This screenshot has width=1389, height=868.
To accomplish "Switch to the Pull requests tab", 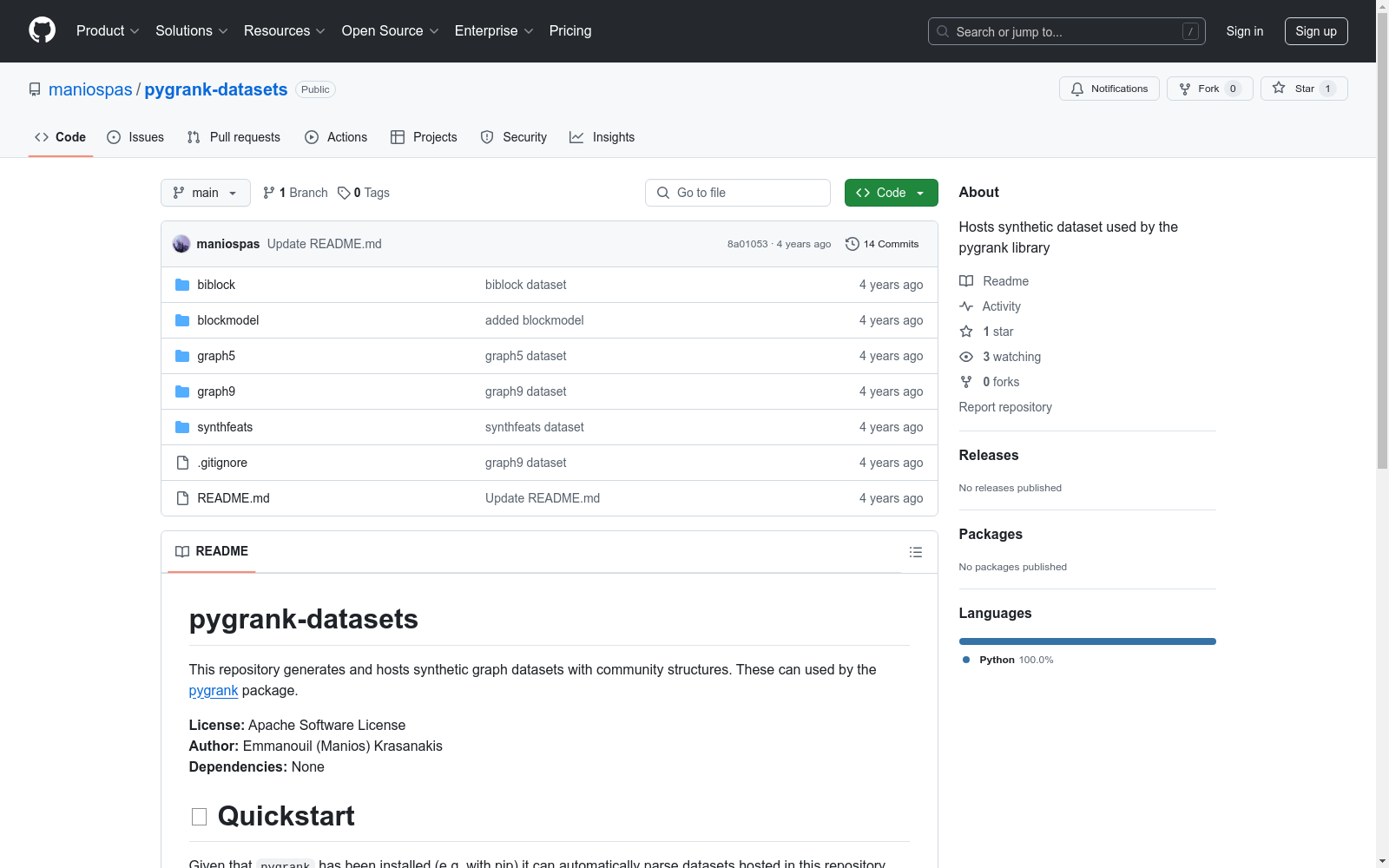I will 234,137.
